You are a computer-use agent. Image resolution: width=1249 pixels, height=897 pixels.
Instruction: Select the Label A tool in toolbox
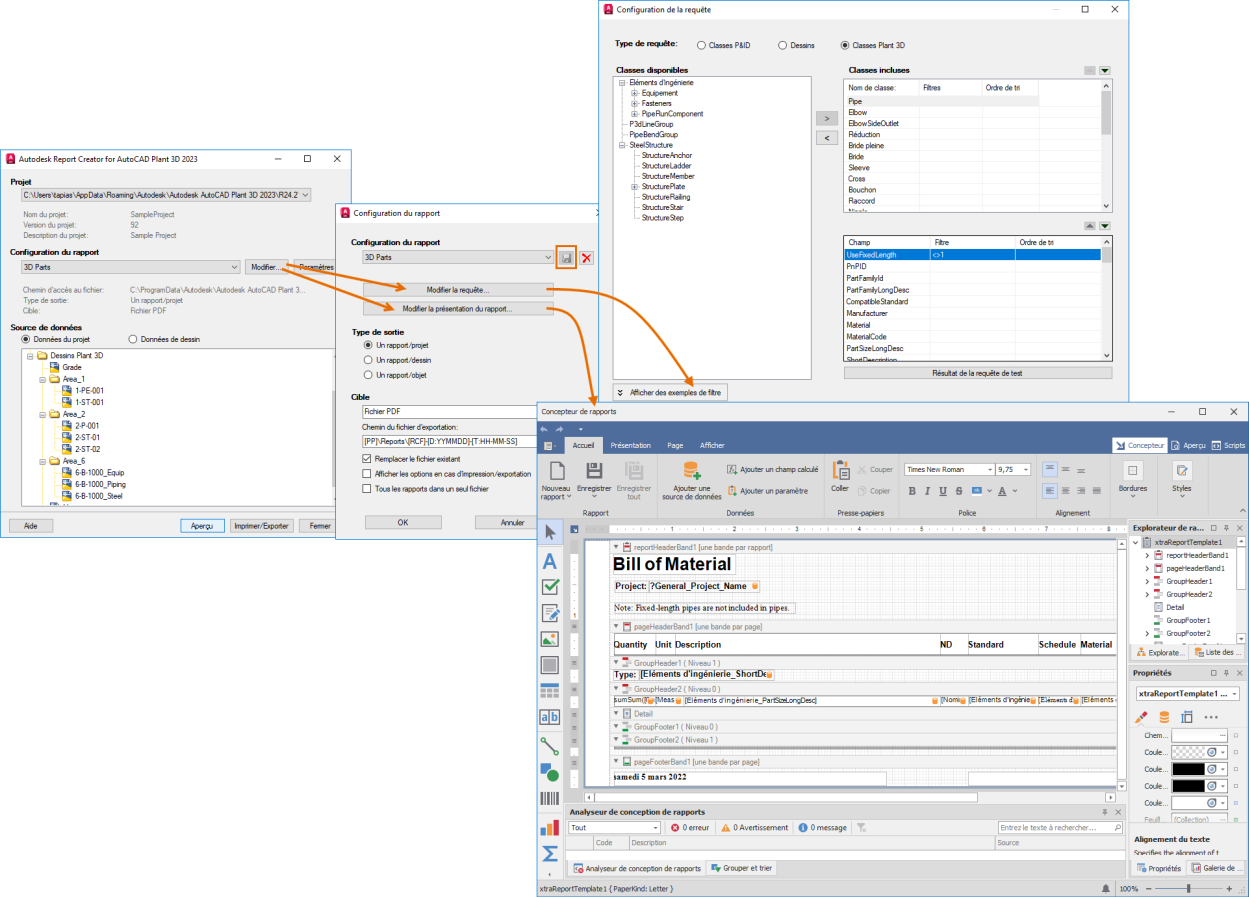(x=549, y=562)
